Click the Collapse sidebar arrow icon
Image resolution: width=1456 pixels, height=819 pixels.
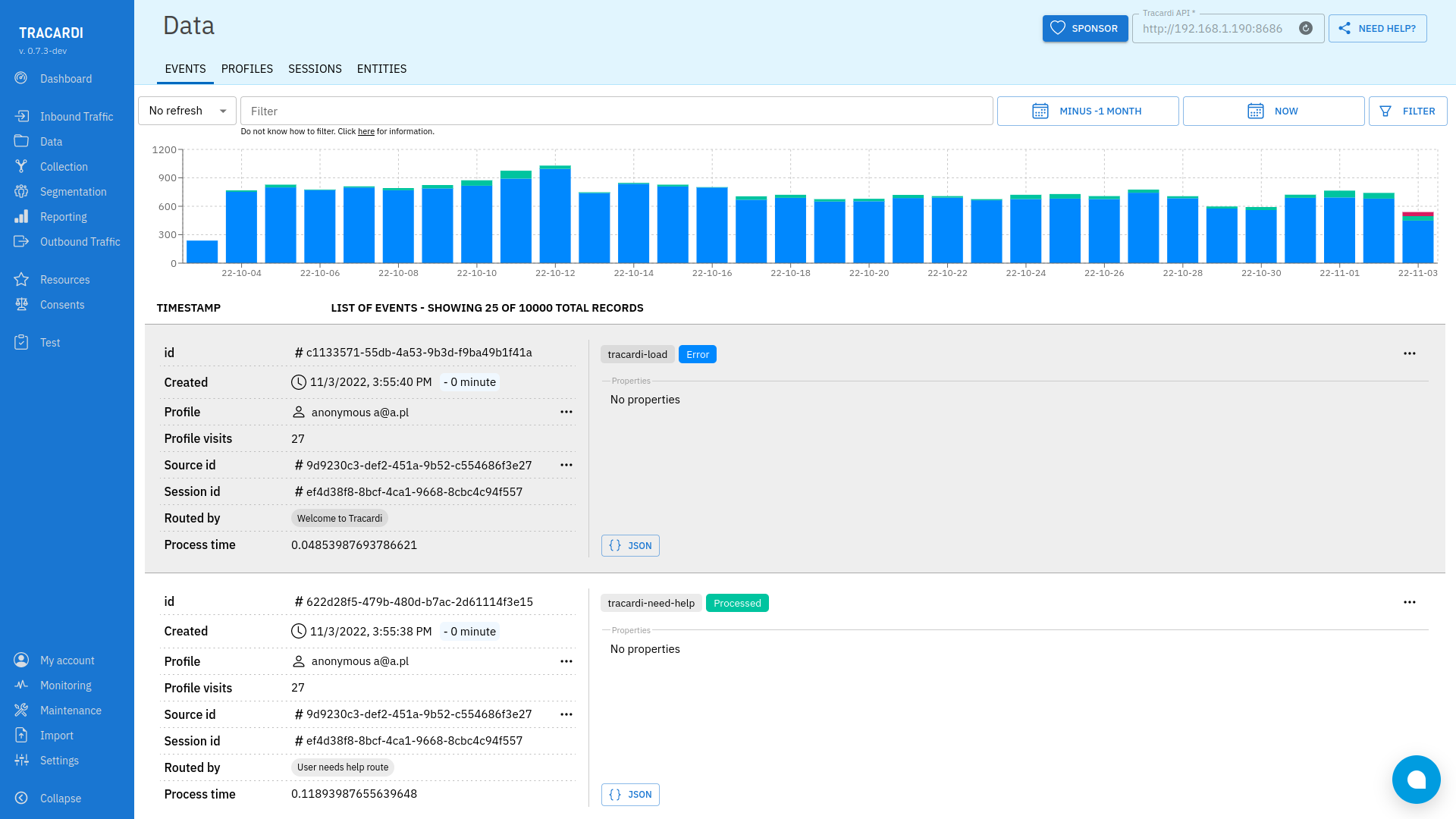pyautogui.click(x=21, y=798)
